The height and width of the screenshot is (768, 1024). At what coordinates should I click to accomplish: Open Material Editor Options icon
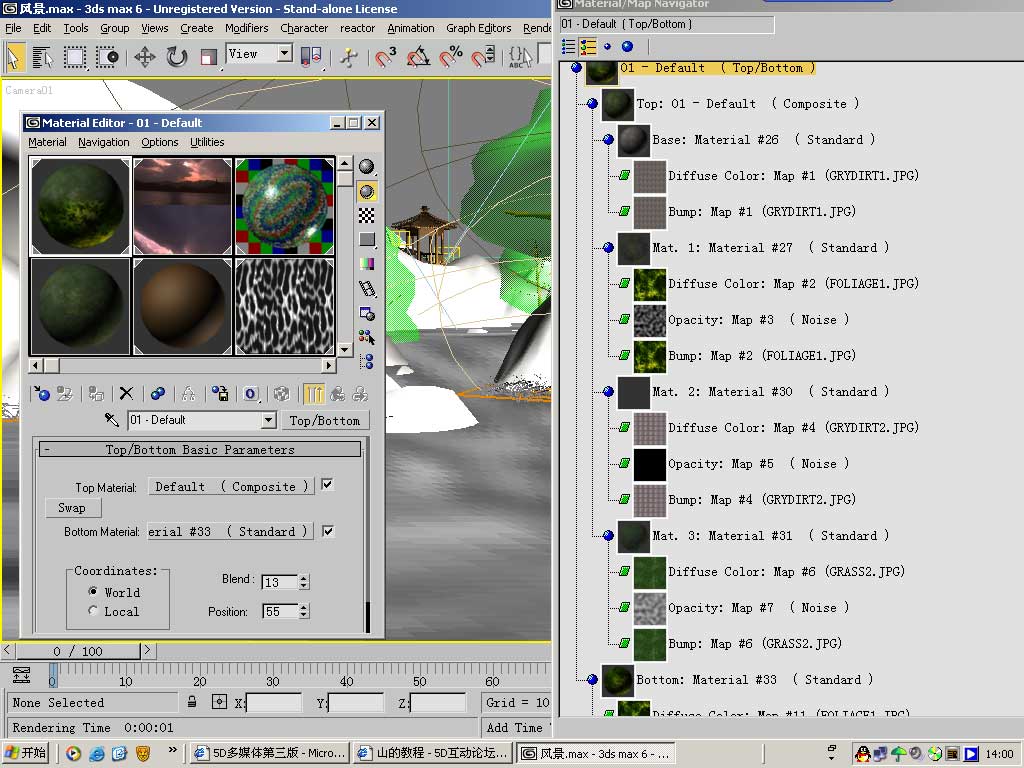pyautogui.click(x=366, y=313)
